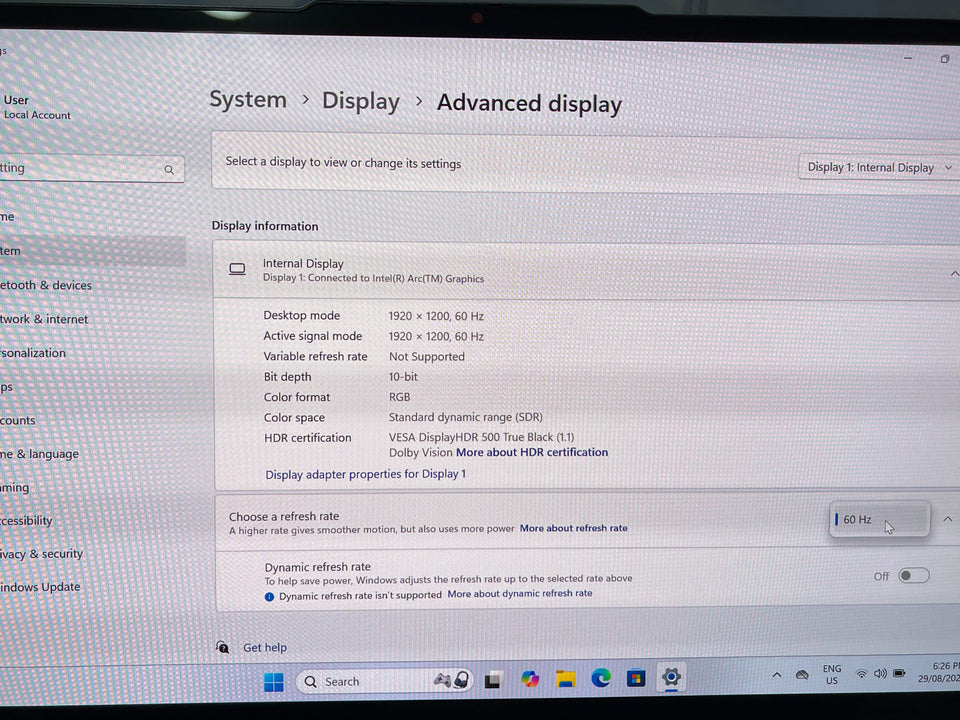Click the Get help icon
The image size is (960, 720).
pos(223,647)
